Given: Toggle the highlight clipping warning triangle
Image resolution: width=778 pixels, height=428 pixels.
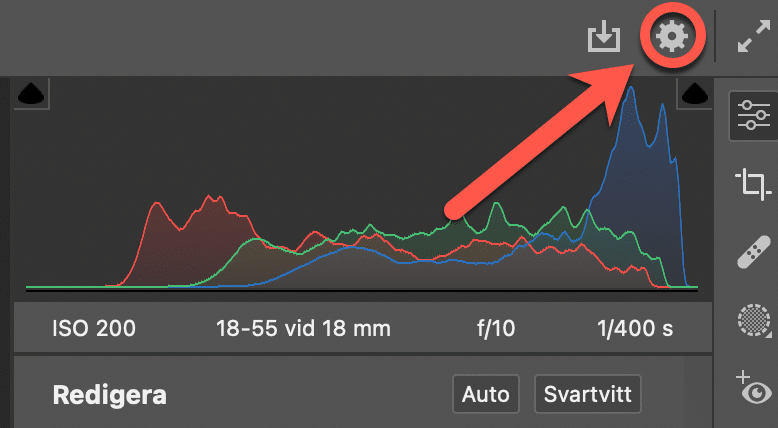Looking at the screenshot, I should coord(692,94).
